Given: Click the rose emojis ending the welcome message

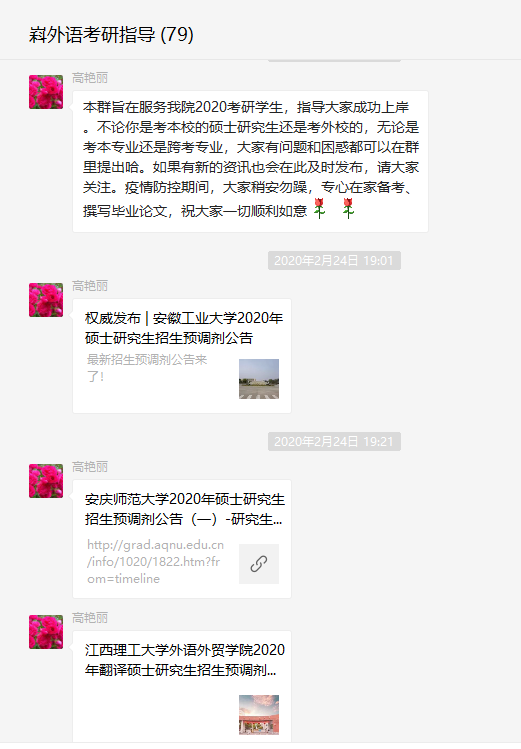Looking at the screenshot, I should pyautogui.click(x=334, y=209).
